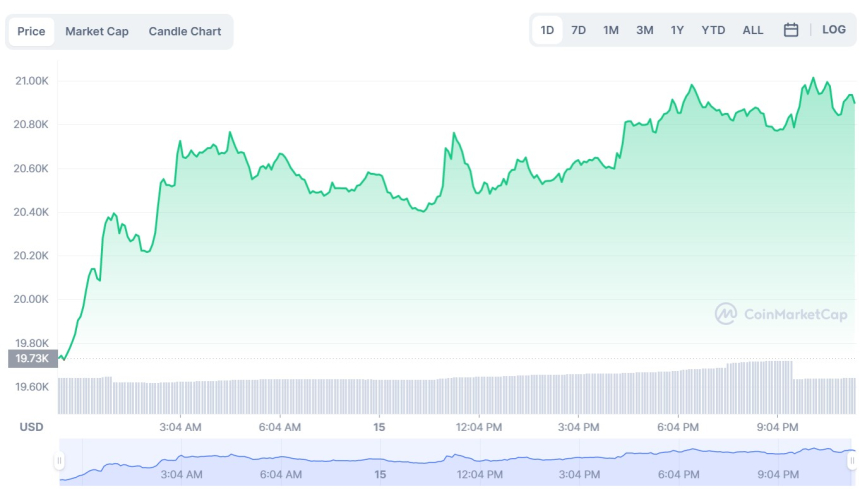Click the price line peak near 21.00K
Viewport: 860px width, 489px height.
(x=812, y=78)
